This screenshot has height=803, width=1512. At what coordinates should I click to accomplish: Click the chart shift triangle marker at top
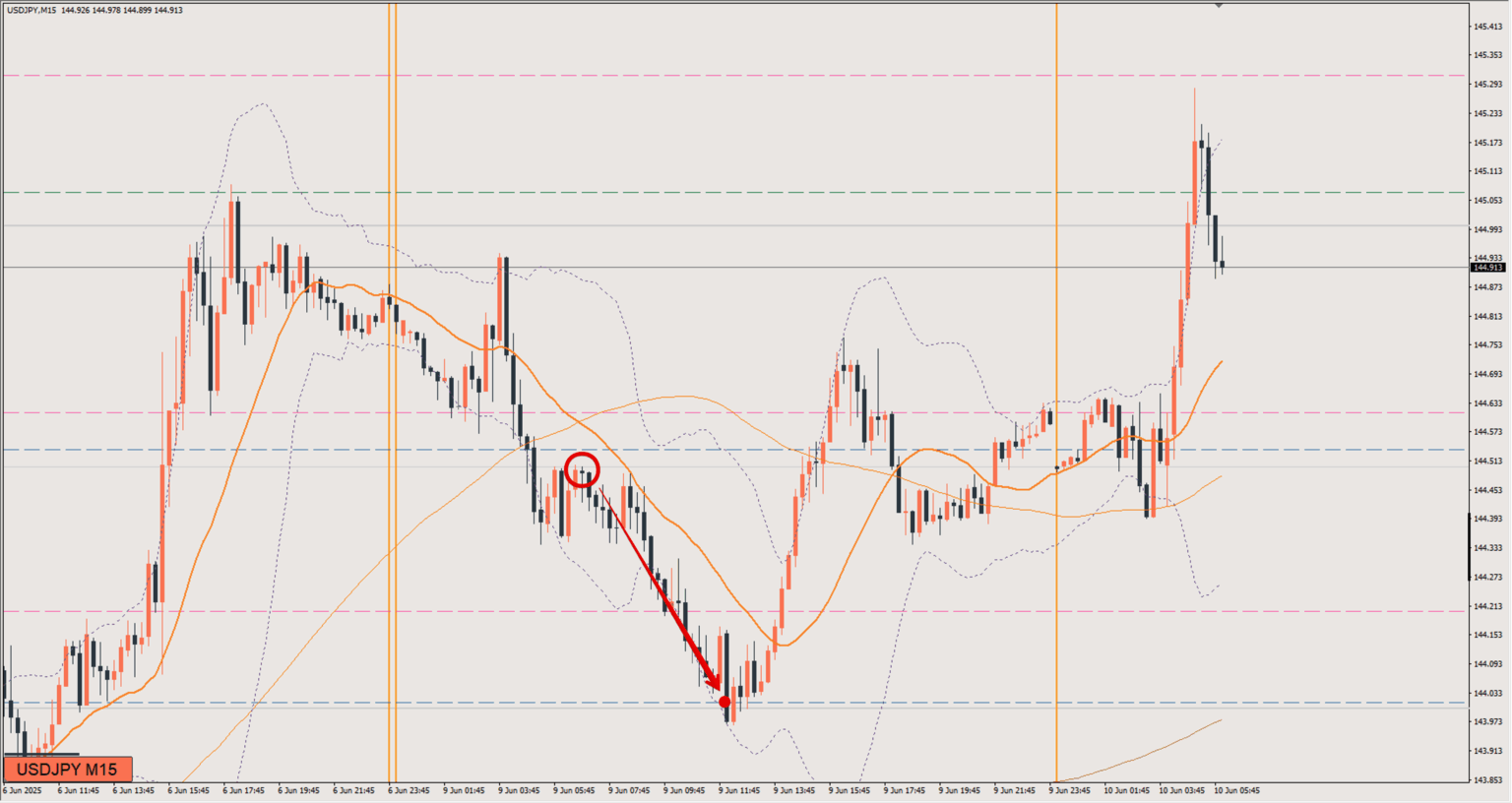click(1219, 6)
